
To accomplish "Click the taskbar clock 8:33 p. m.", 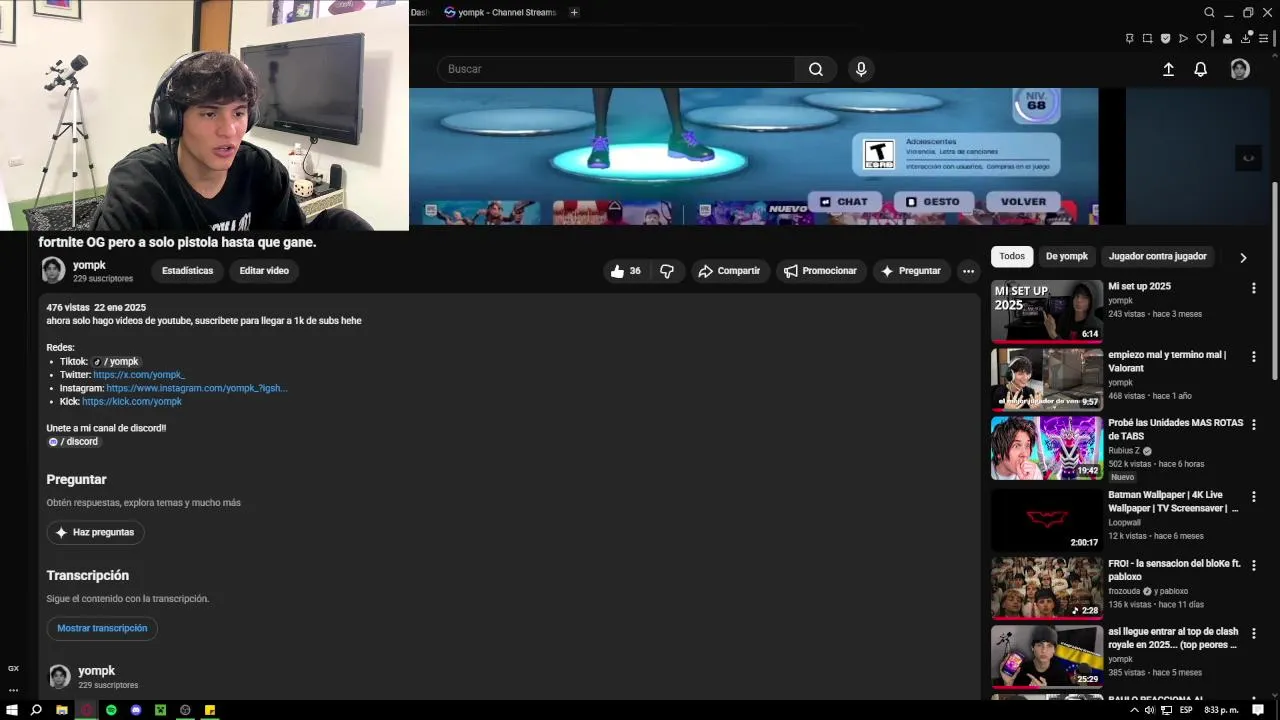I will pyautogui.click(x=1221, y=710).
